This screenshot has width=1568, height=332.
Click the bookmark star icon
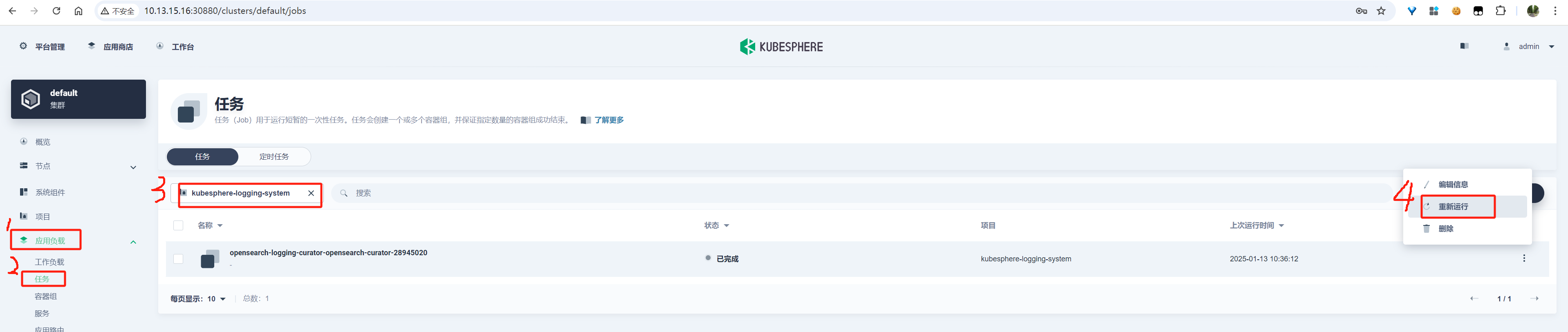tap(1381, 11)
